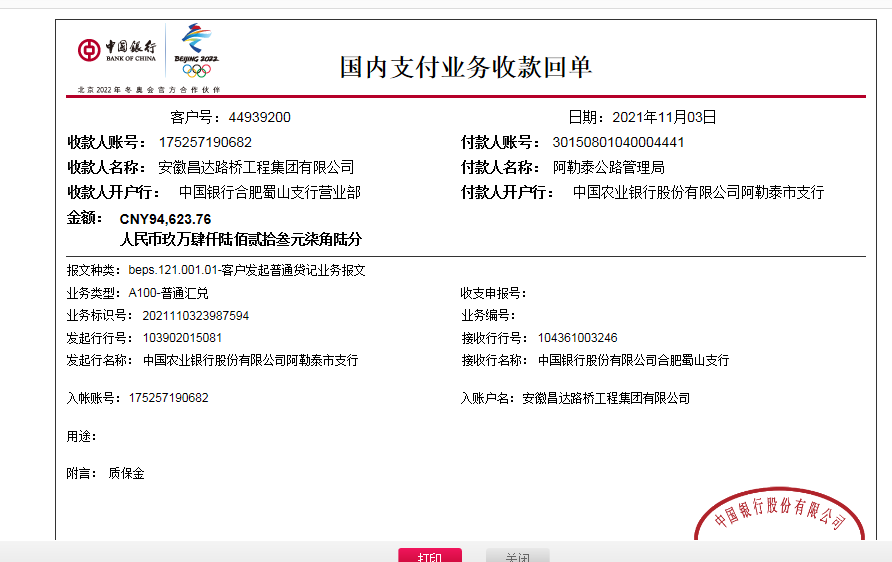Click the business ID 2021110323987594
Image resolution: width=892 pixels, height=562 pixels.
tap(189, 315)
